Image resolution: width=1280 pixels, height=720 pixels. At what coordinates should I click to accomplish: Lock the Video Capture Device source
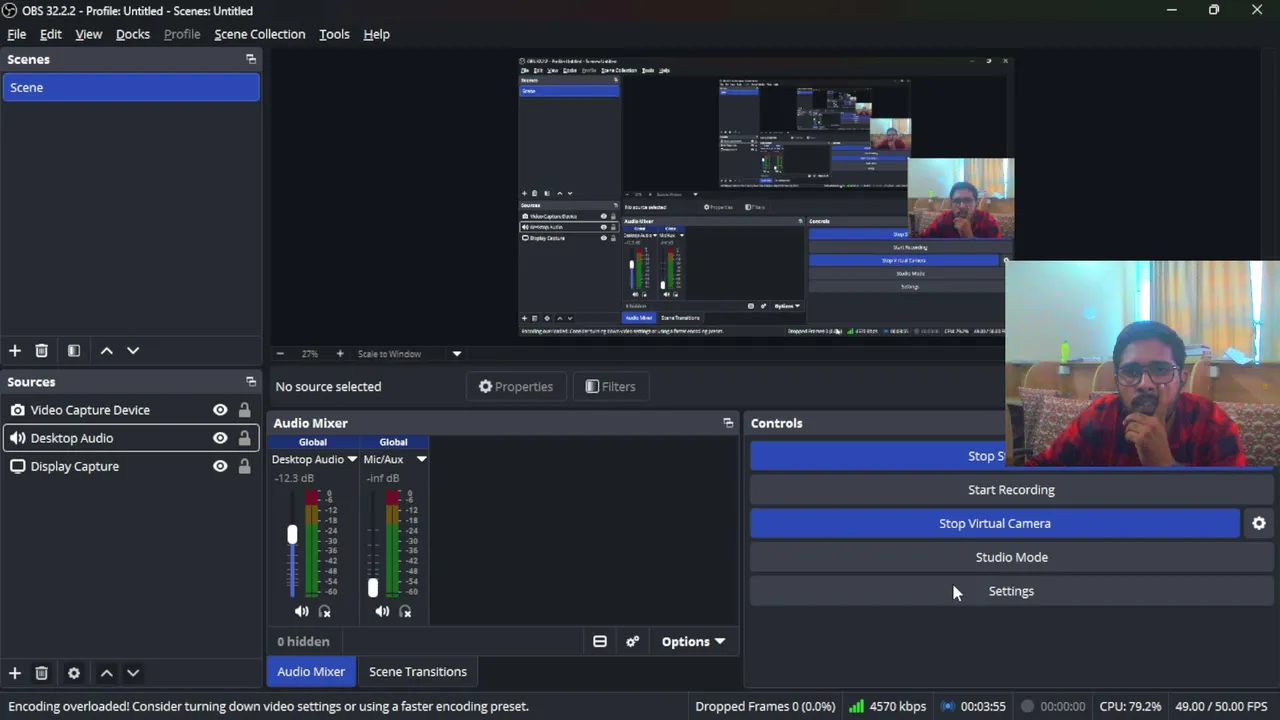(x=244, y=410)
